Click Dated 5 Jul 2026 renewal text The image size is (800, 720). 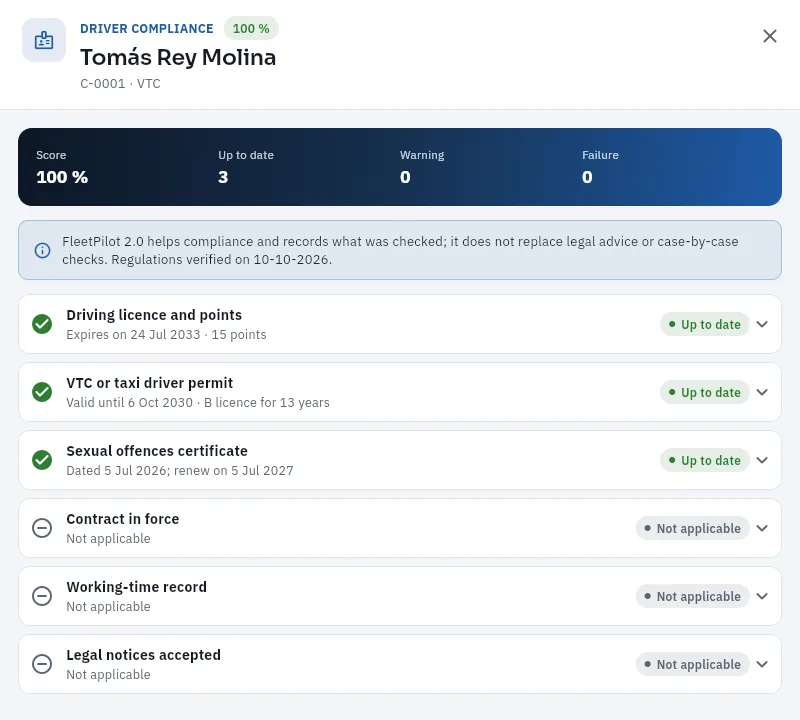pos(180,470)
